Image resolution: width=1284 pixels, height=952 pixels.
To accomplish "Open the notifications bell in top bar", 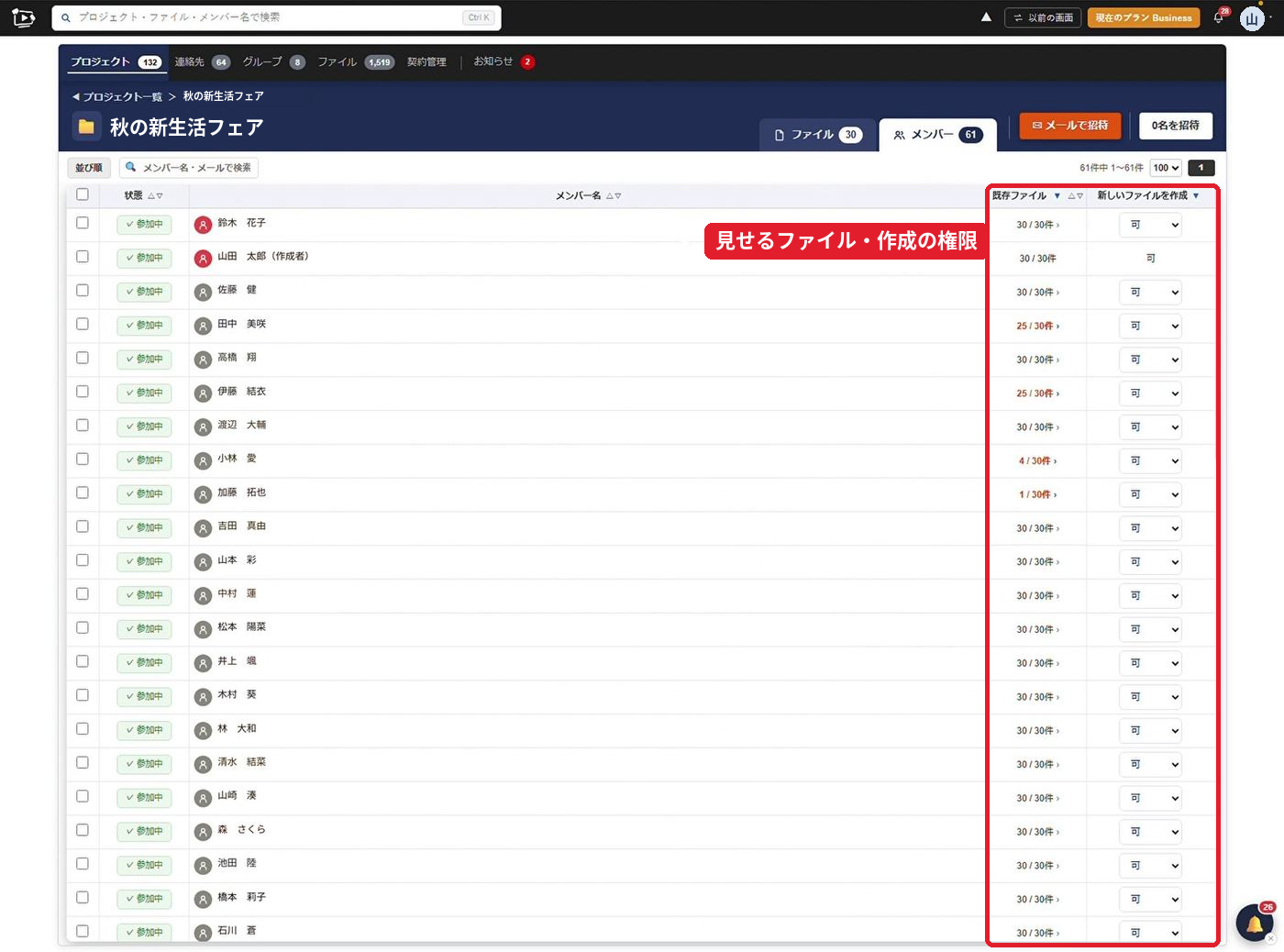I will click(1219, 17).
